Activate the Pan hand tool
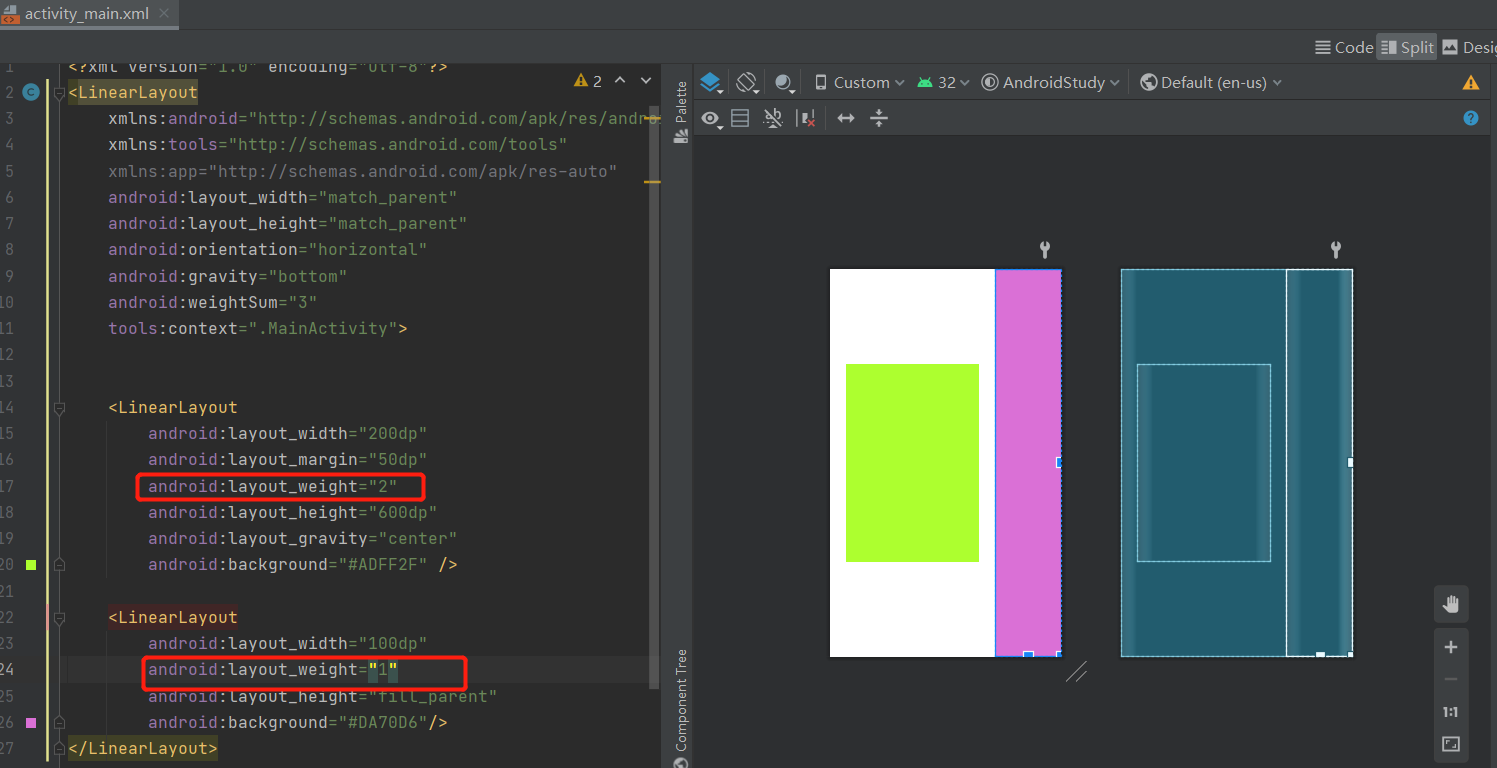Screen dimensions: 1497x768 pos(1451,603)
